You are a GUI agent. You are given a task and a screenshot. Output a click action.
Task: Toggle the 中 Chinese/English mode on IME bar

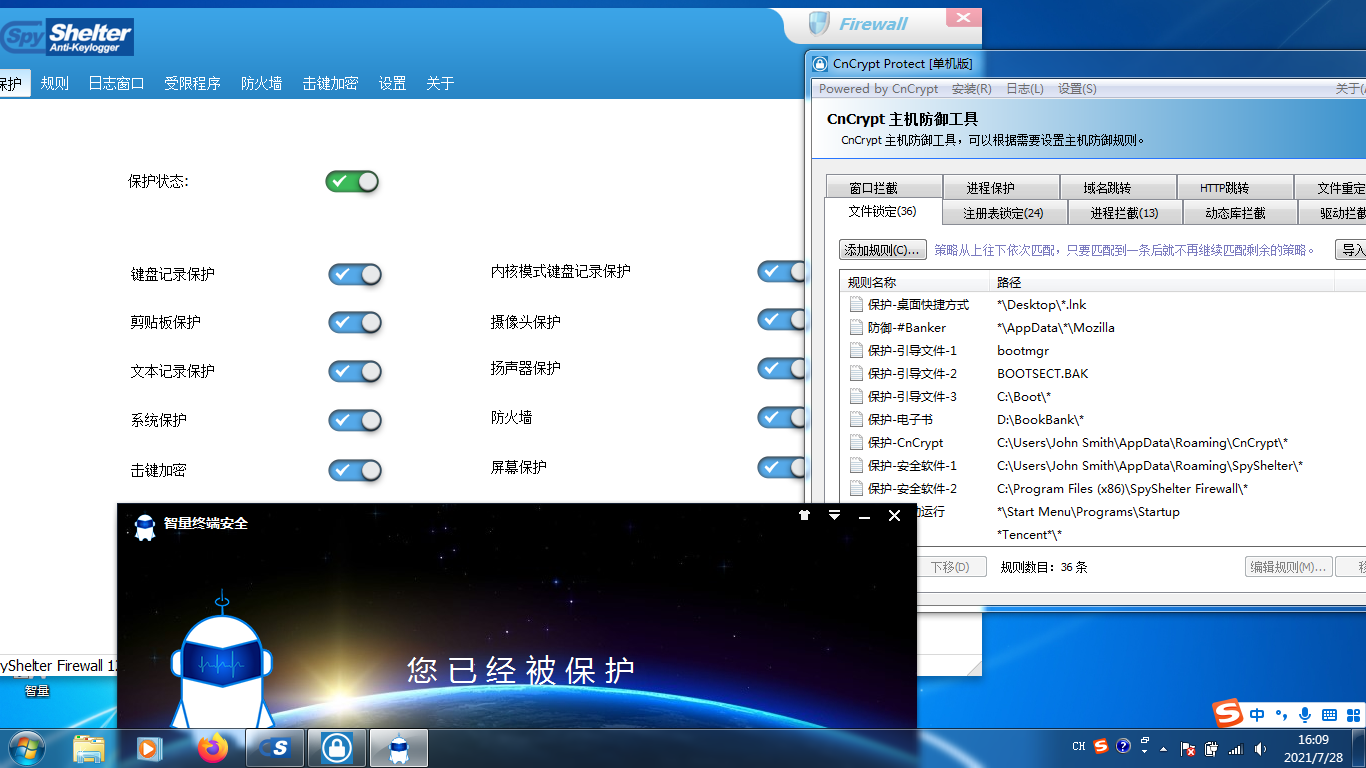(1257, 715)
